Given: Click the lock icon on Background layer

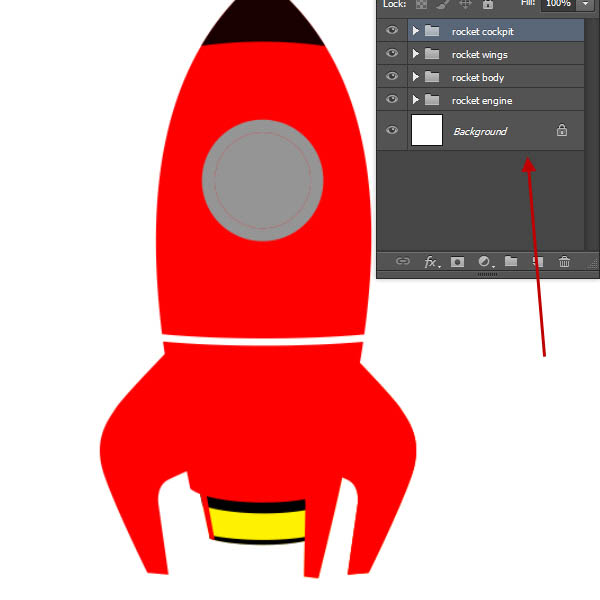Looking at the screenshot, I should 562,131.
